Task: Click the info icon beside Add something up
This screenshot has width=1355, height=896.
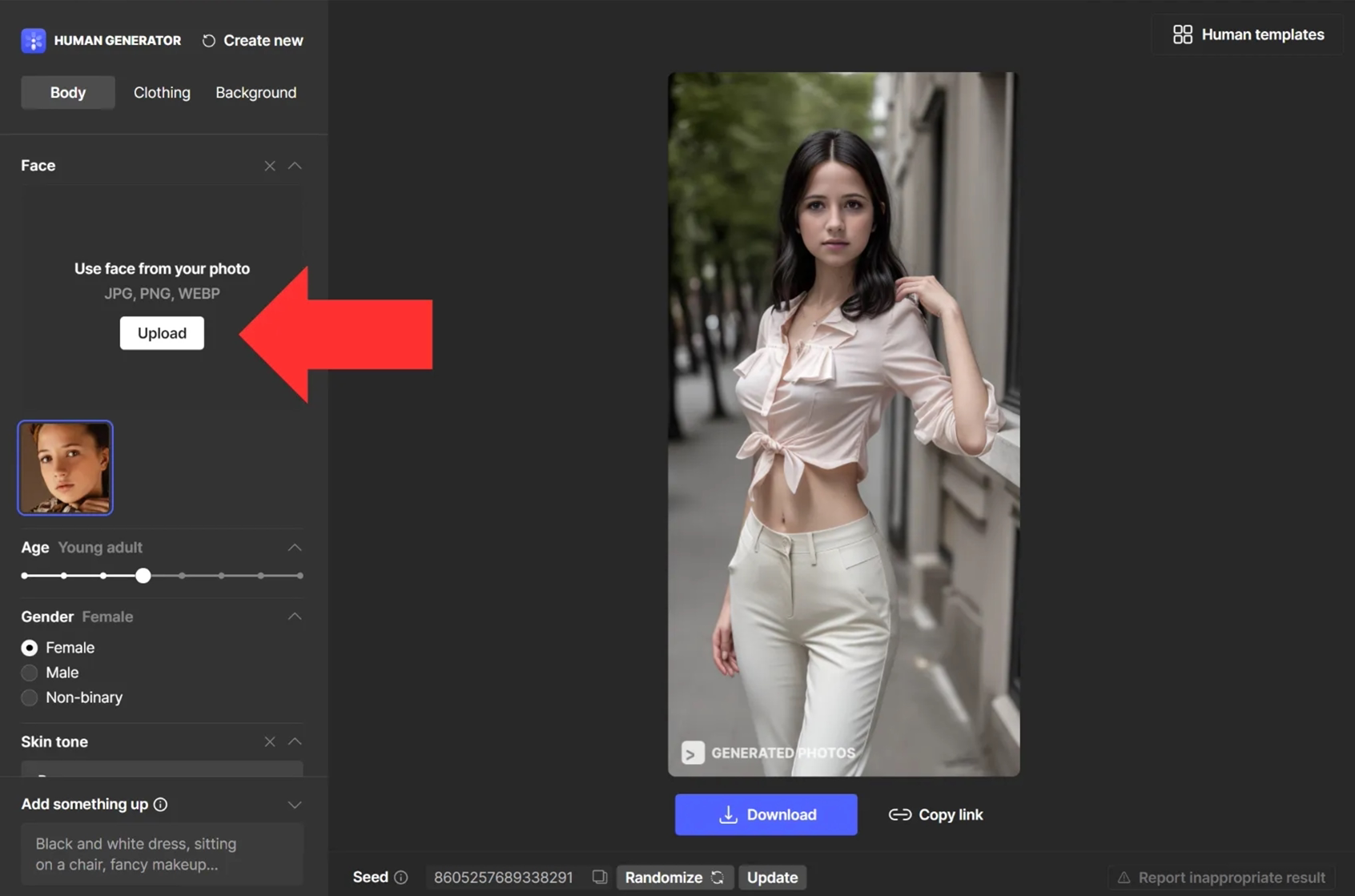Action: pyautogui.click(x=161, y=804)
